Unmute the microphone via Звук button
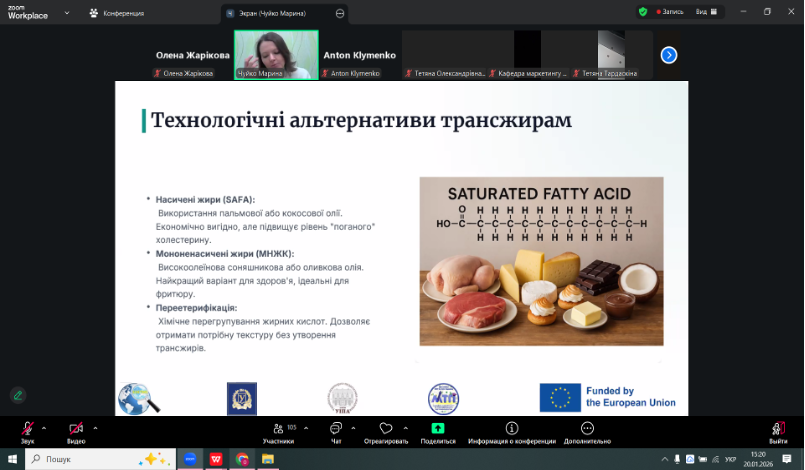The image size is (805, 470). 27,433
